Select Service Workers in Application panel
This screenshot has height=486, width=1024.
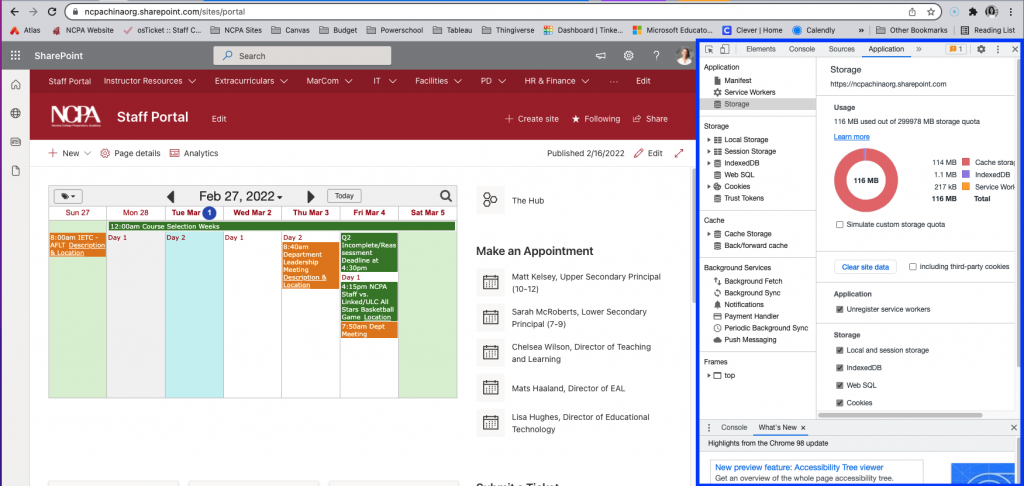[x=749, y=92]
